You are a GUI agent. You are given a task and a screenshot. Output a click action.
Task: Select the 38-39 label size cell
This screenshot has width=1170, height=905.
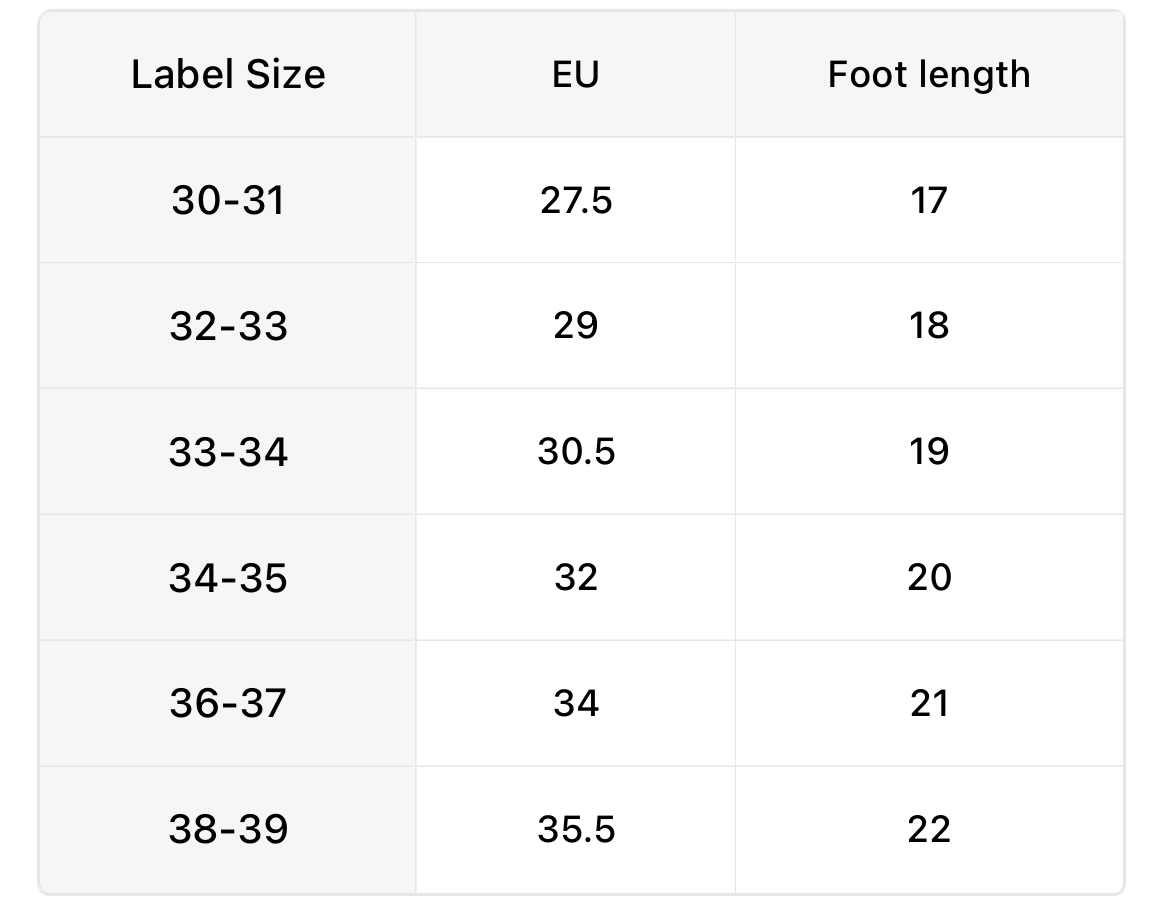point(228,829)
